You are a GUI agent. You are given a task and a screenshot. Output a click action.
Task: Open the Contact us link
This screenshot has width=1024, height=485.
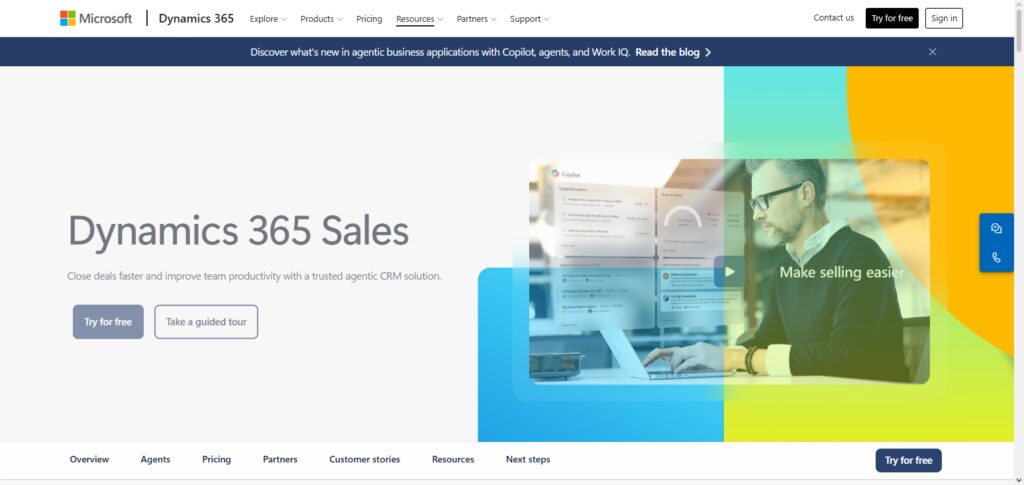pyautogui.click(x=833, y=18)
